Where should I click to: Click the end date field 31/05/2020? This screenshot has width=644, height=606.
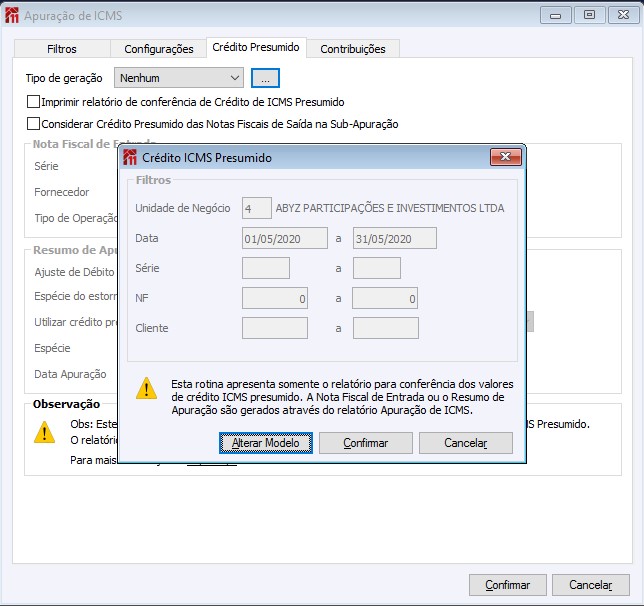tap(395, 238)
